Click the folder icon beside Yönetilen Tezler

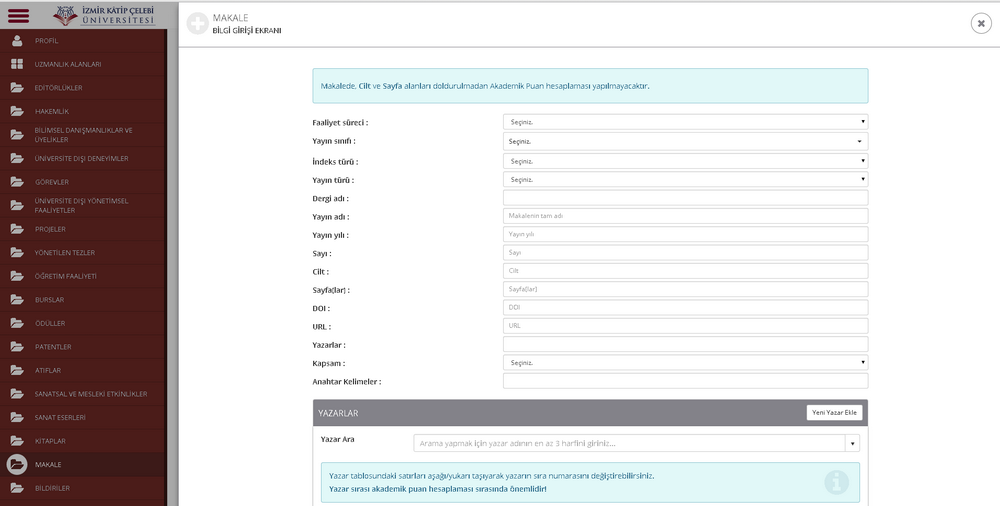tap(17, 253)
